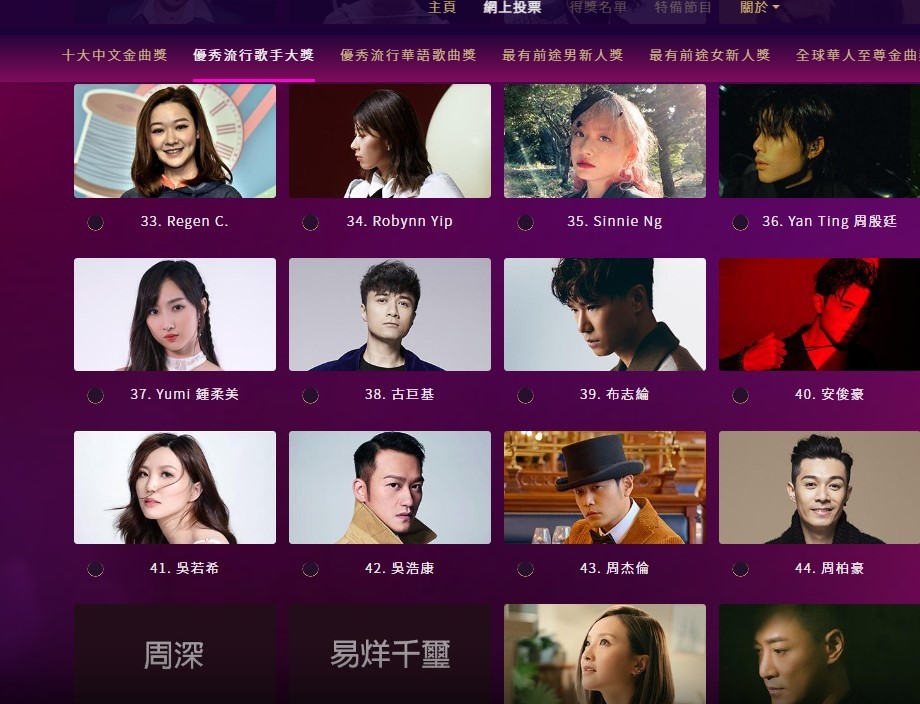Click the 周杰倫 top hat photo

tap(605, 488)
